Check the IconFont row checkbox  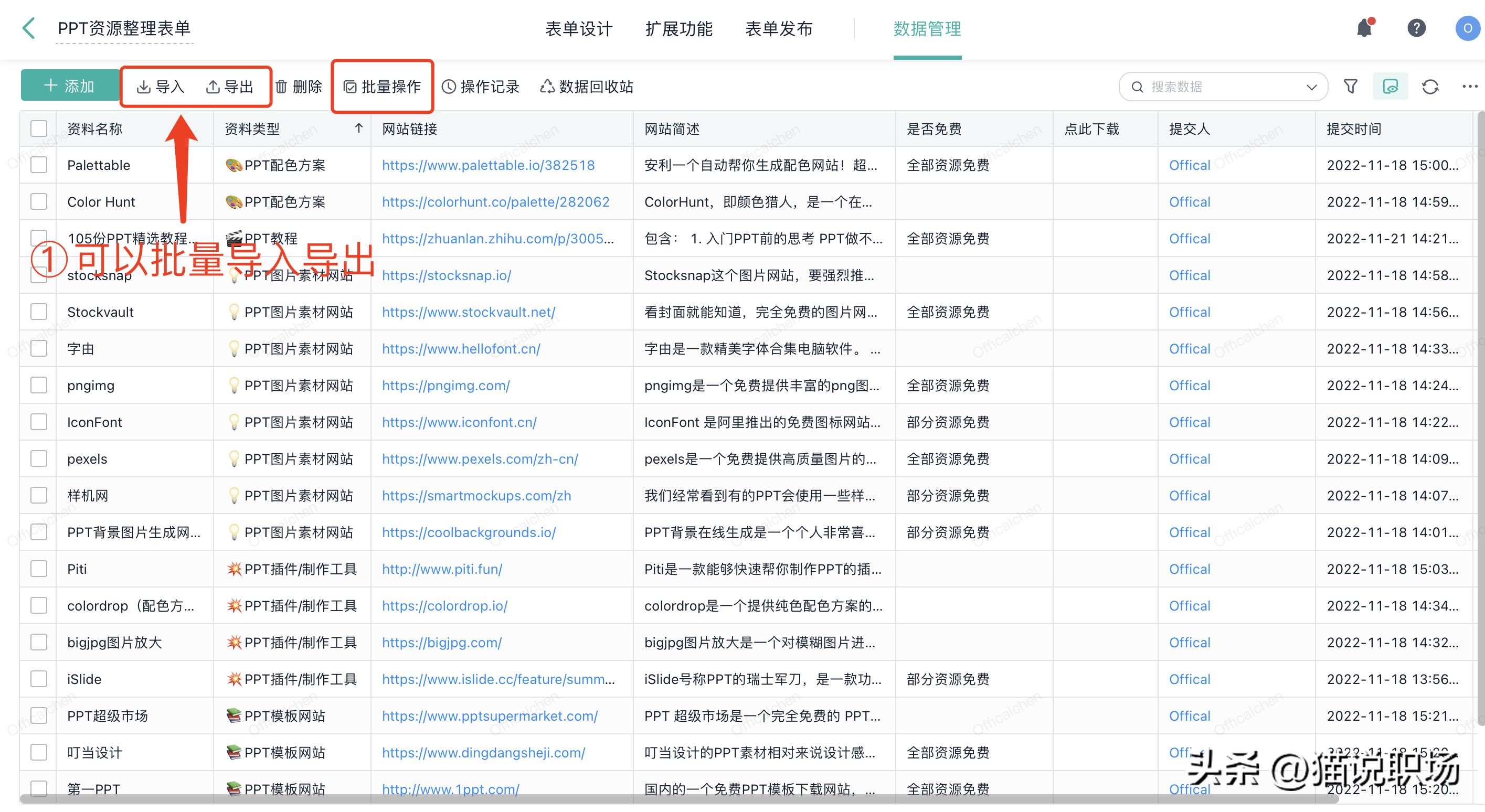39,422
